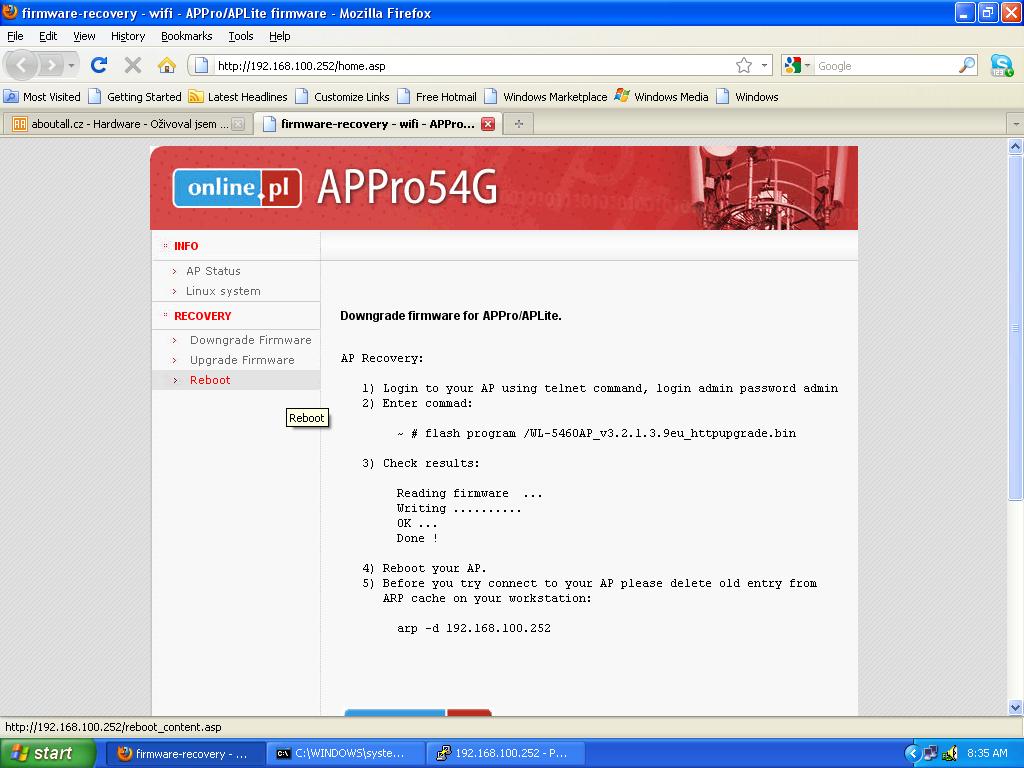Open the search engine dropdown
The width and height of the screenshot is (1024, 768).
click(x=797, y=65)
